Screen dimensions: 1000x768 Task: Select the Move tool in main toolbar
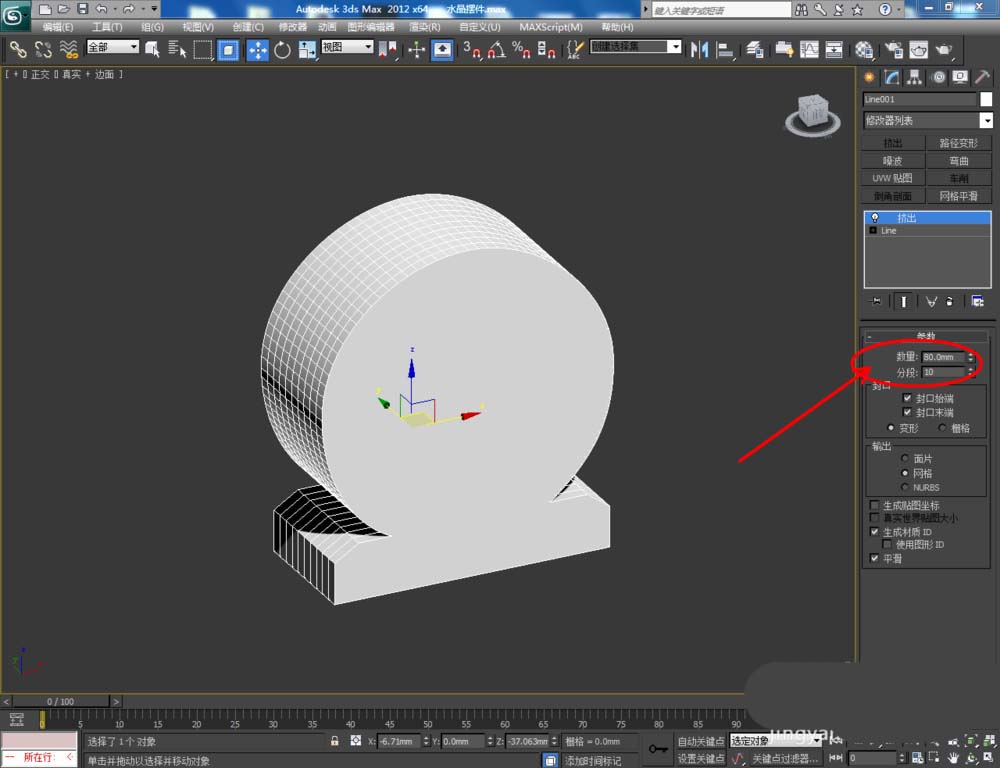257,50
